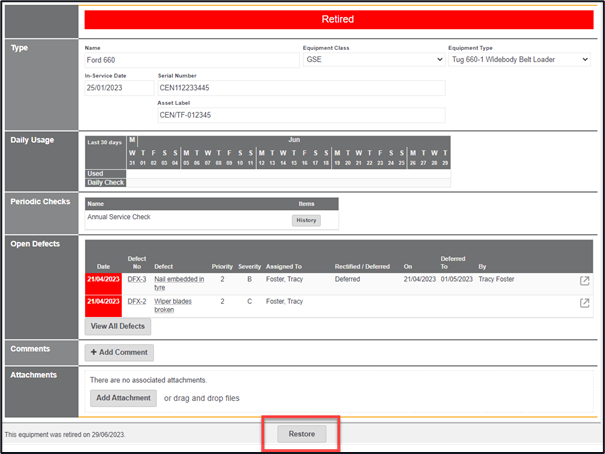
Task: Click the Name field containing Ford 660
Action: coord(191,60)
